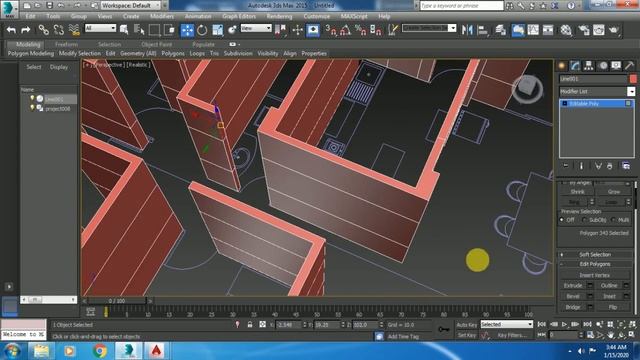
Task: Toggle the Percent Snap icon
Action: (x=360, y=30)
